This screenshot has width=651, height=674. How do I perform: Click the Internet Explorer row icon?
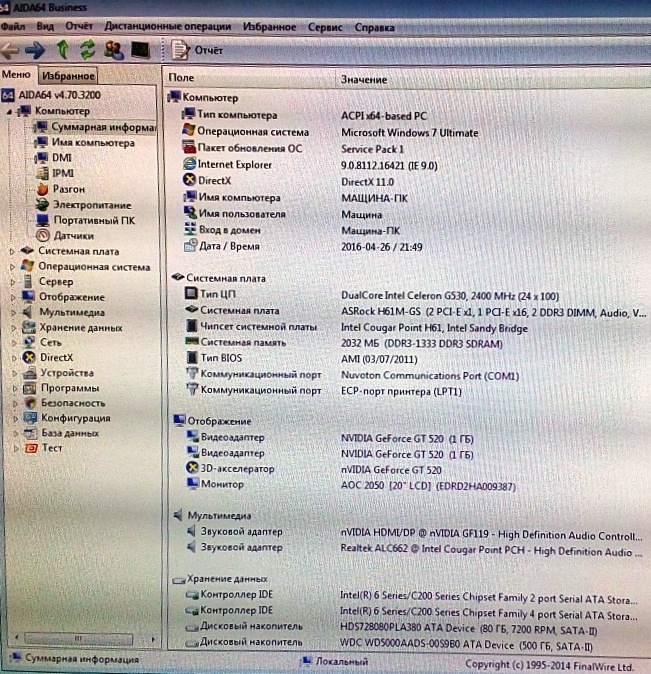click(189, 164)
